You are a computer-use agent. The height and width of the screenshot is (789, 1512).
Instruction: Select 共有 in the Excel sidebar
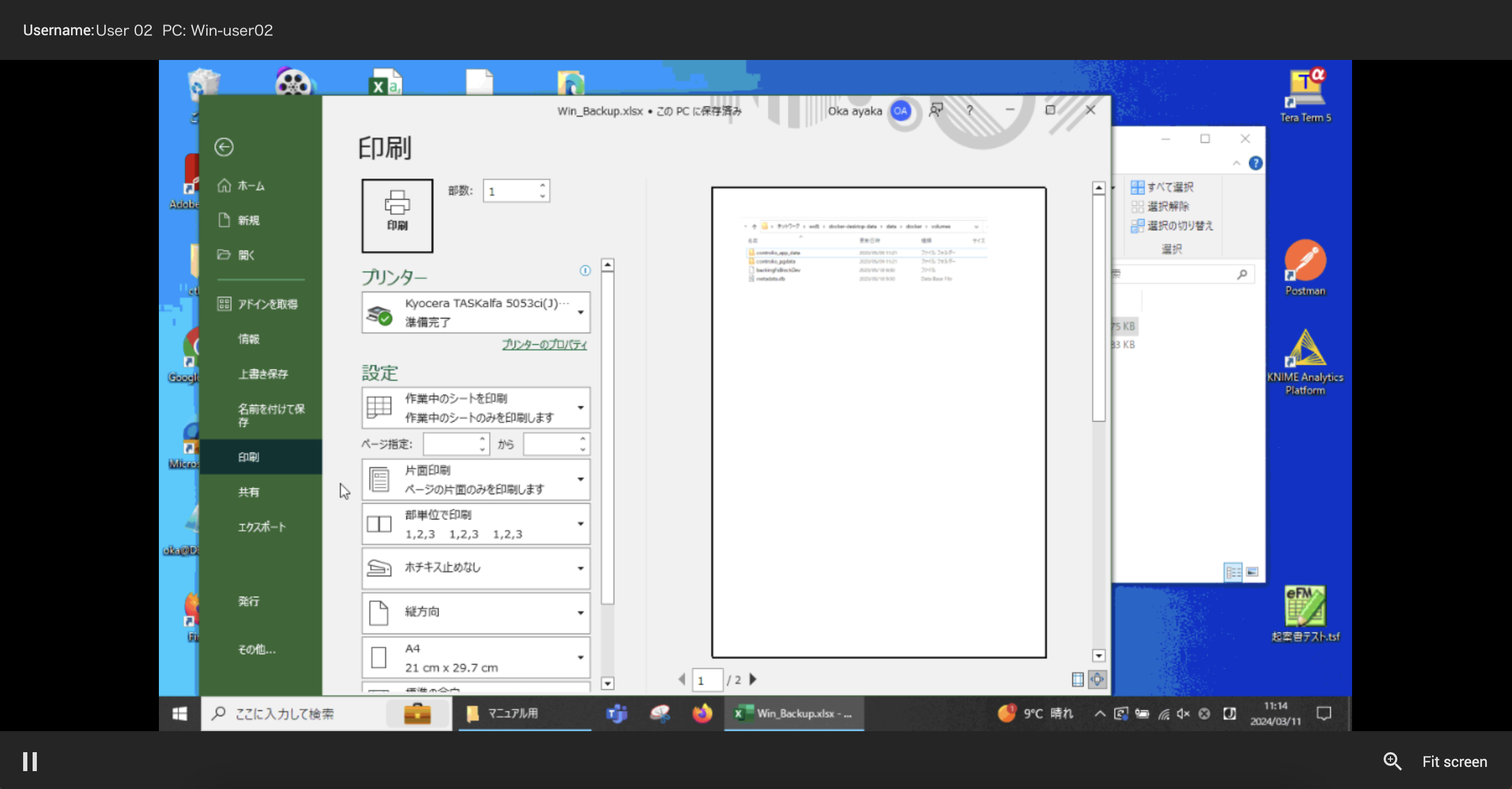[x=248, y=492]
